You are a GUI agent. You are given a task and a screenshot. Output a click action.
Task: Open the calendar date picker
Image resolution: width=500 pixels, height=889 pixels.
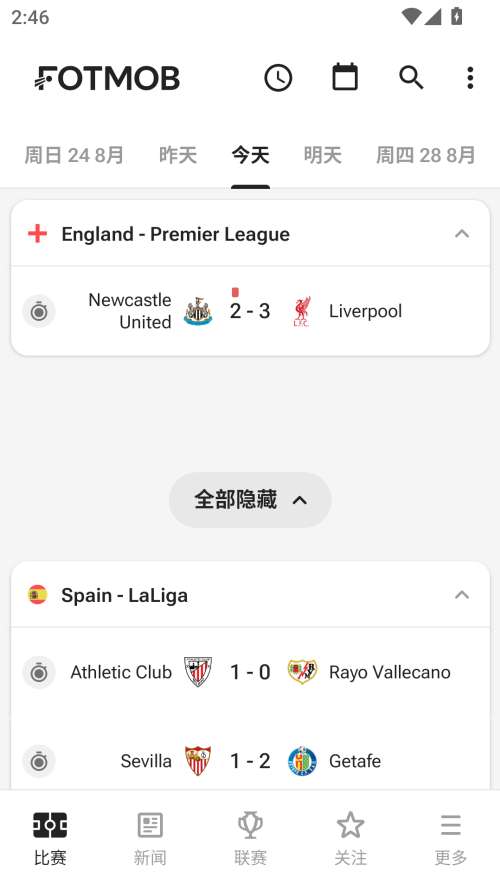345,77
